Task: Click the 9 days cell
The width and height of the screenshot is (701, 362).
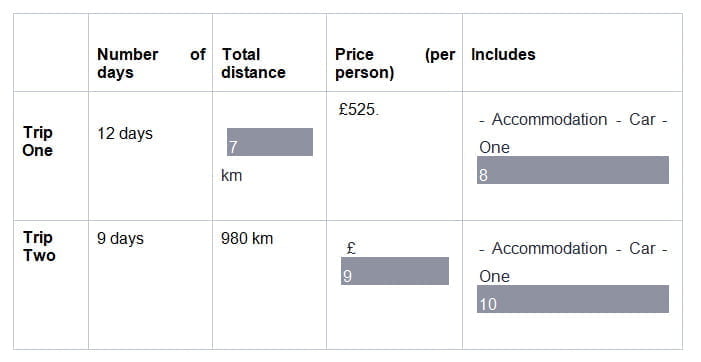Action: click(x=120, y=239)
